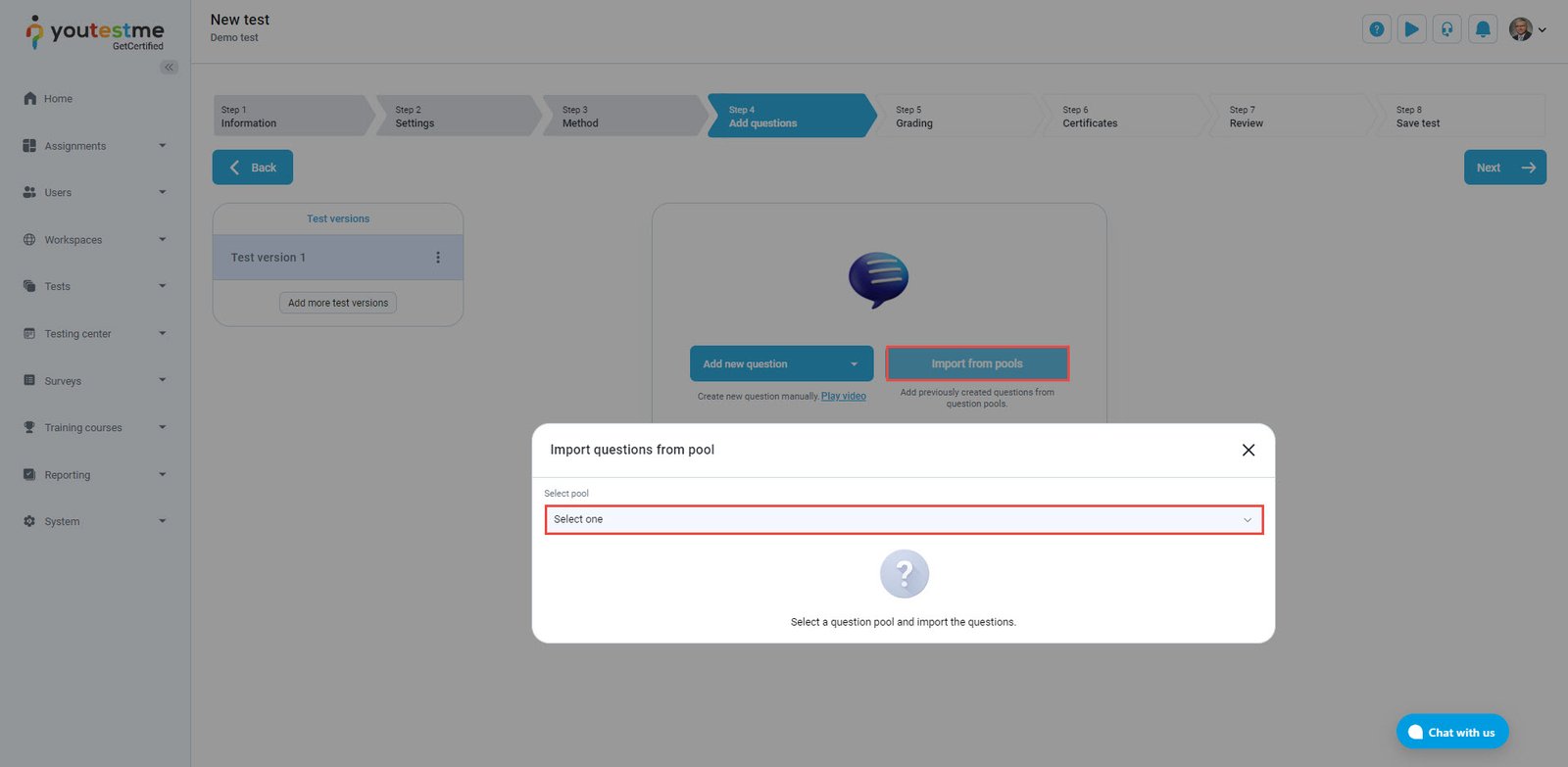
Task: Expand the Users menu arrow
Action: tap(163, 193)
